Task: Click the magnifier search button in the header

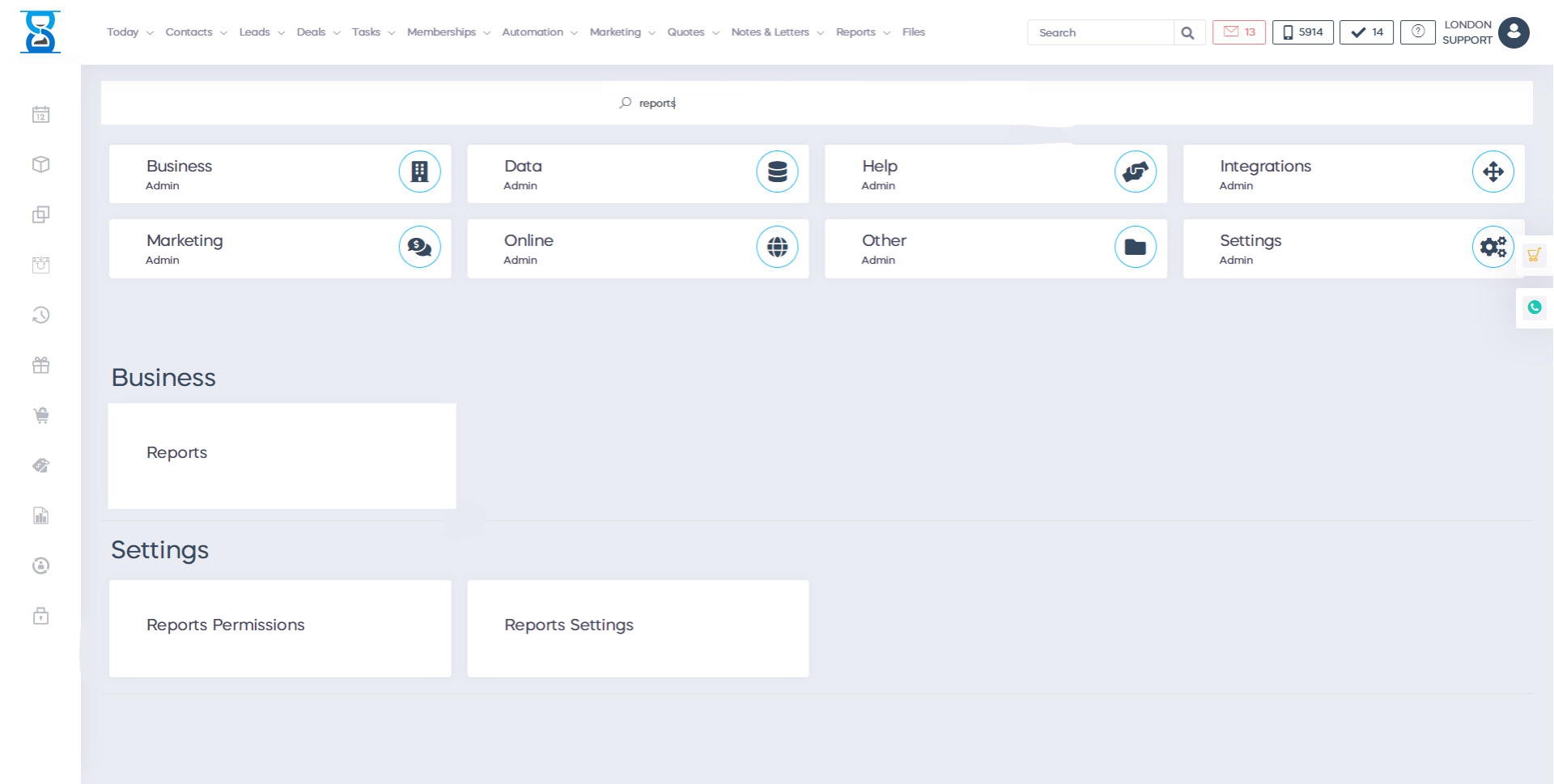Action: (x=1187, y=33)
